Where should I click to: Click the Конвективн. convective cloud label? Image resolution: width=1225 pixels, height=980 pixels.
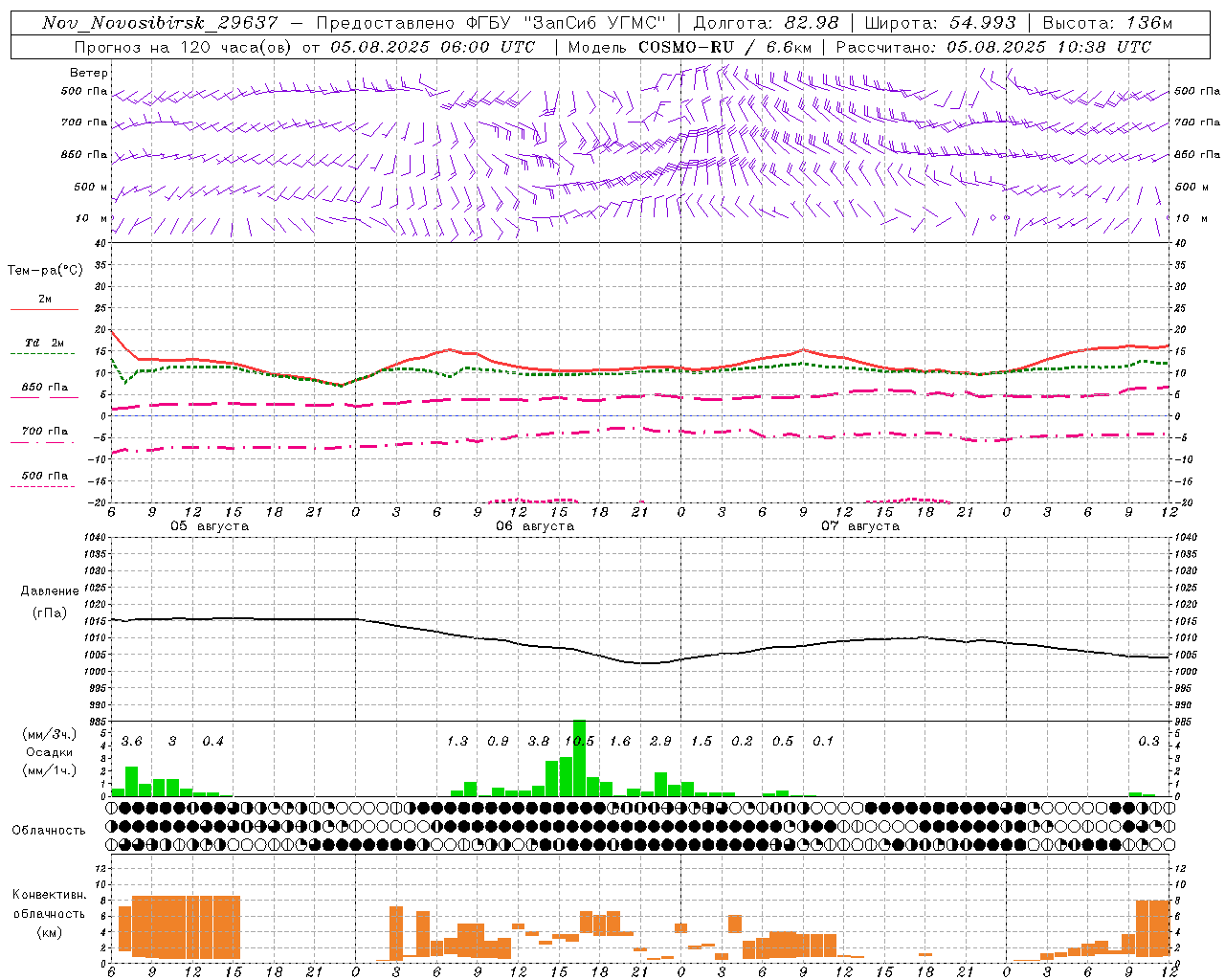coord(50,895)
